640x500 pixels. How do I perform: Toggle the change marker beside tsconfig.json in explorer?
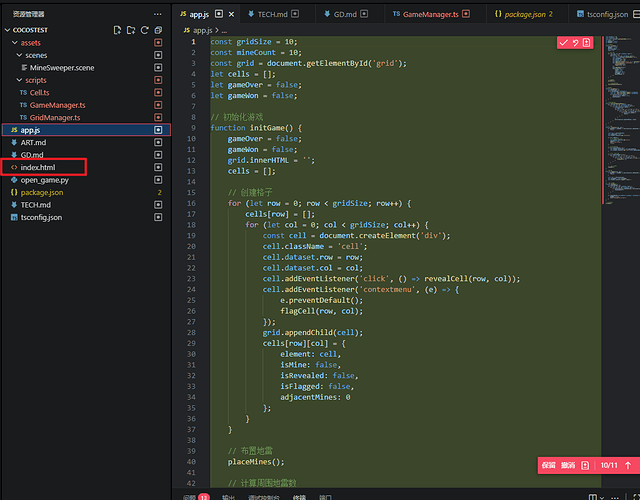point(158,217)
